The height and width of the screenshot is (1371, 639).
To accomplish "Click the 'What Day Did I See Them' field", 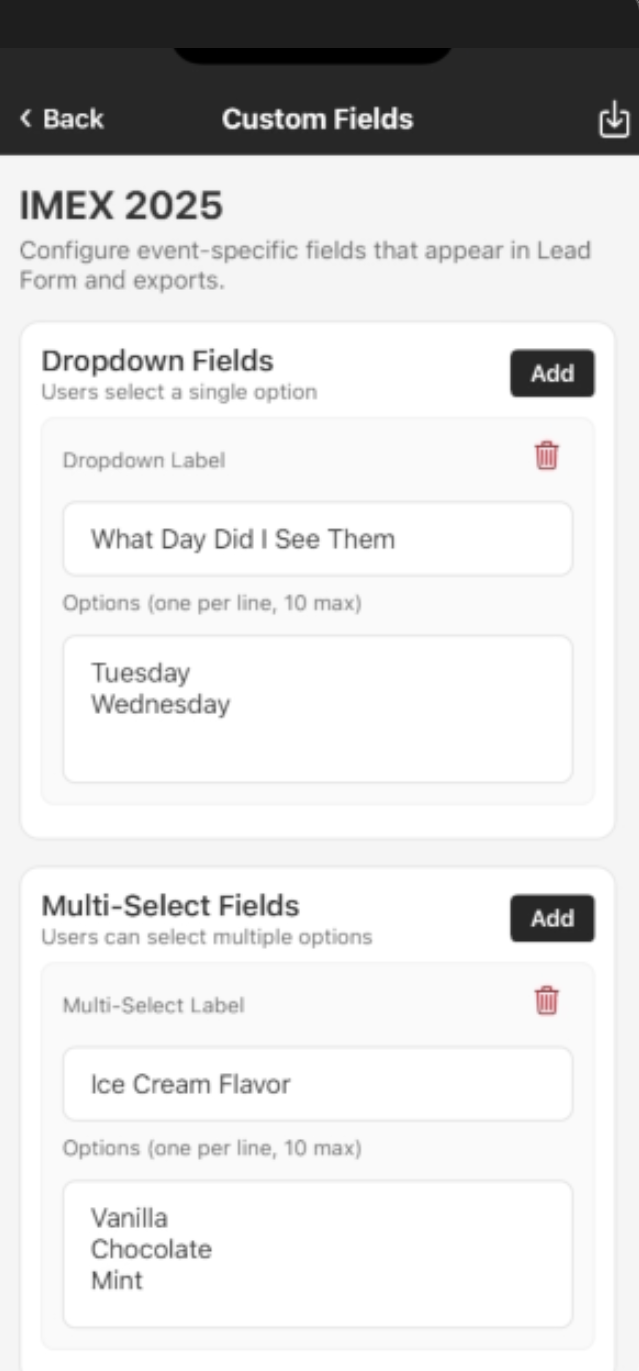I will [317, 540].
